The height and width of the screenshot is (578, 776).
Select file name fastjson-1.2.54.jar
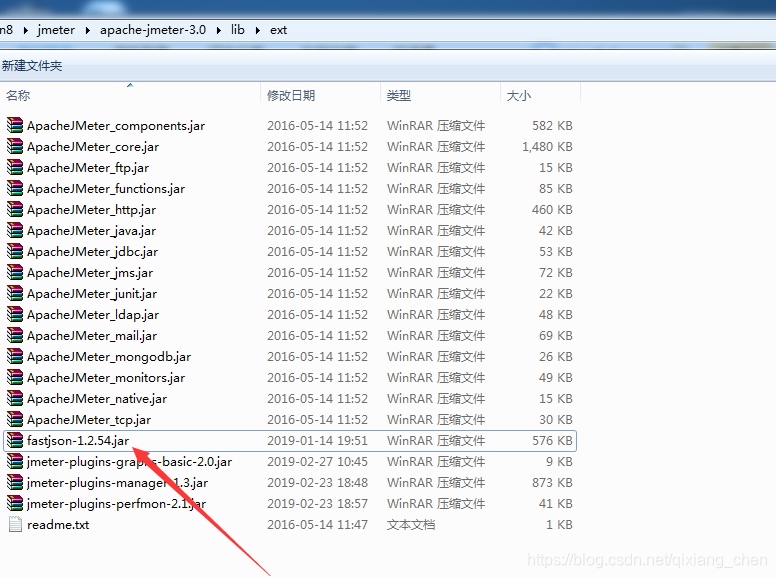tap(78, 441)
